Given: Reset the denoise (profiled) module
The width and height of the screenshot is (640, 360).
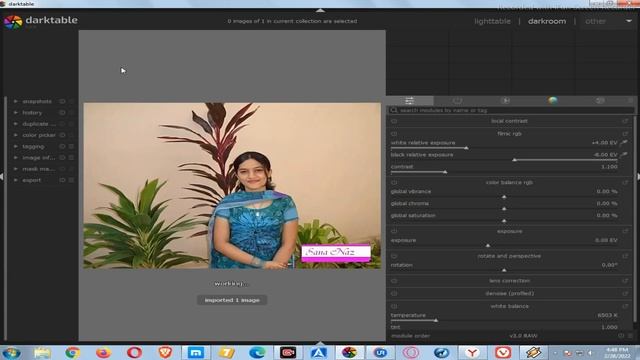Looking at the screenshot, I should pyautogui.click(x=625, y=293).
